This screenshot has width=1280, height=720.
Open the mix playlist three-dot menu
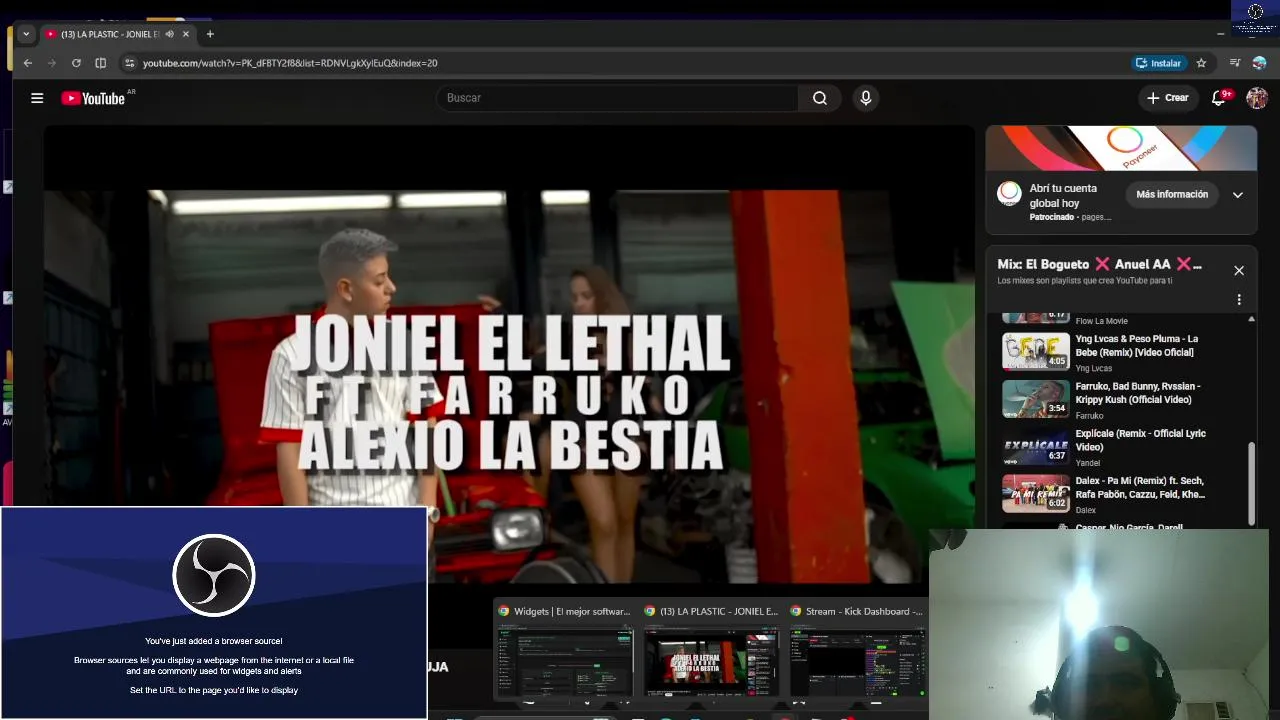click(1239, 300)
